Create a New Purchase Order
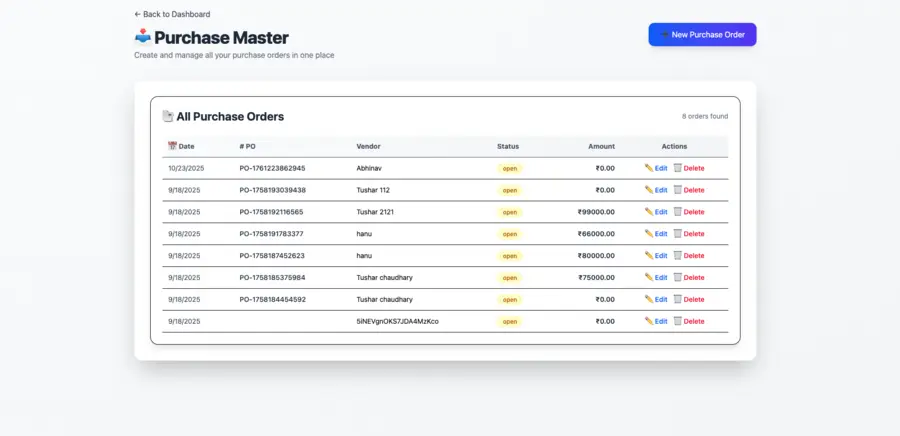This screenshot has height=436, width=900. 702,34
